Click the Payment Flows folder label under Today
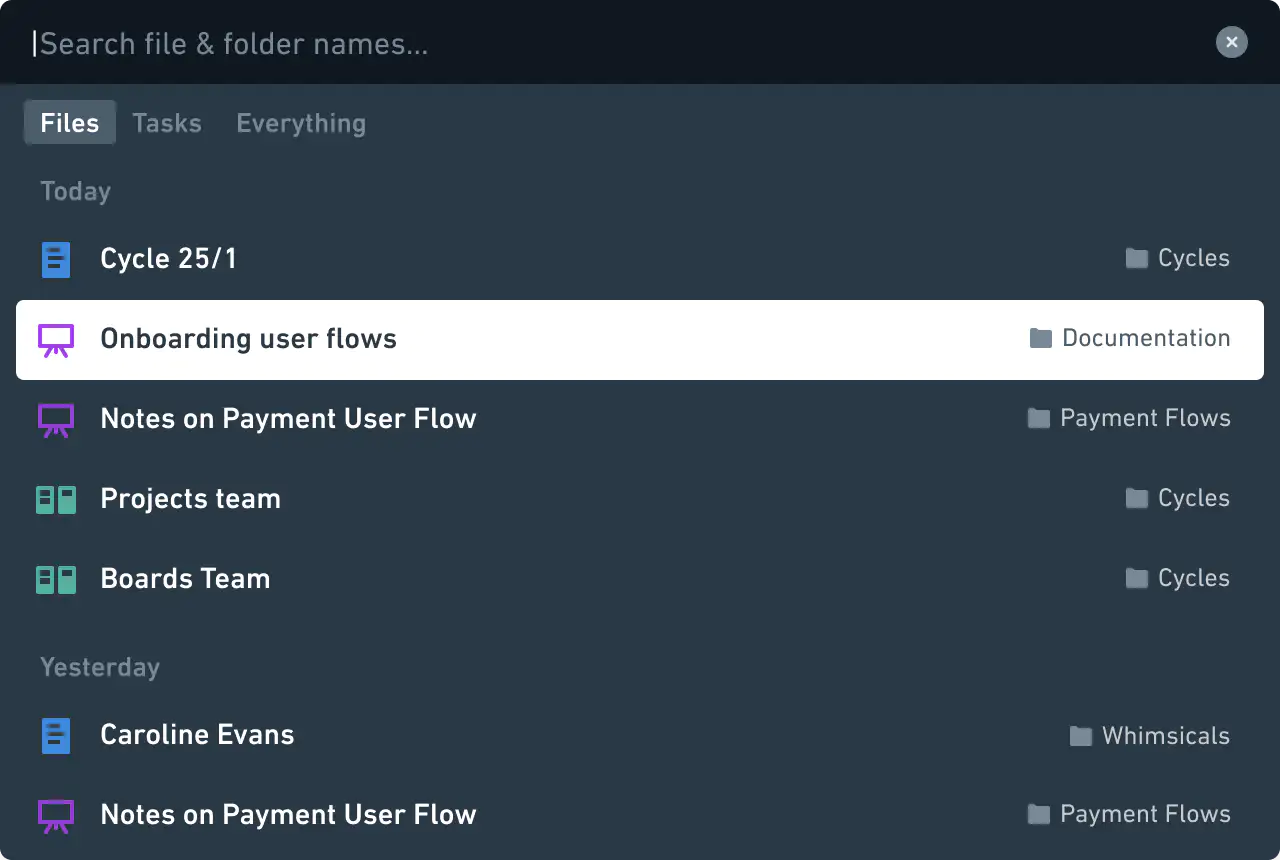This screenshot has width=1280, height=860. 1145,418
